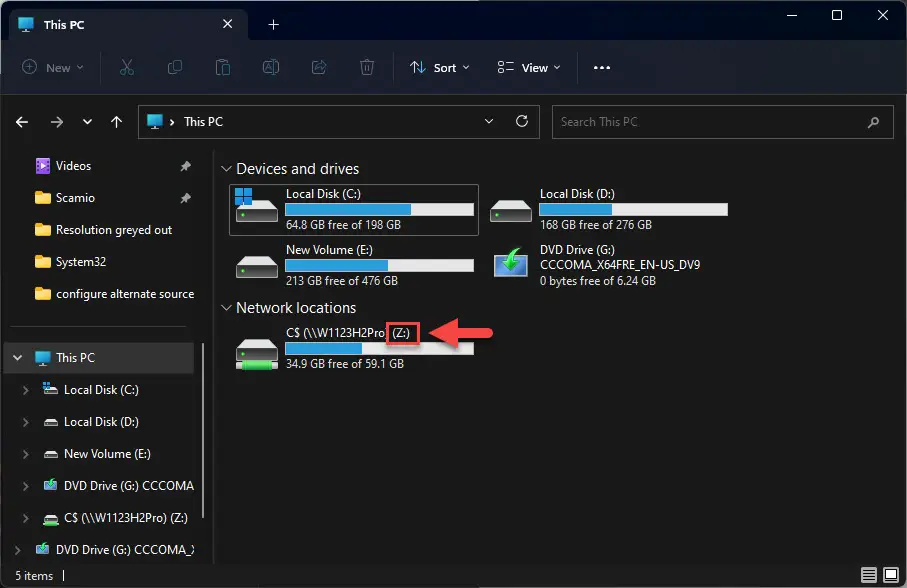Viewport: 907px width, 588px height.
Task: Open search within This PC
Action: [x=722, y=121]
